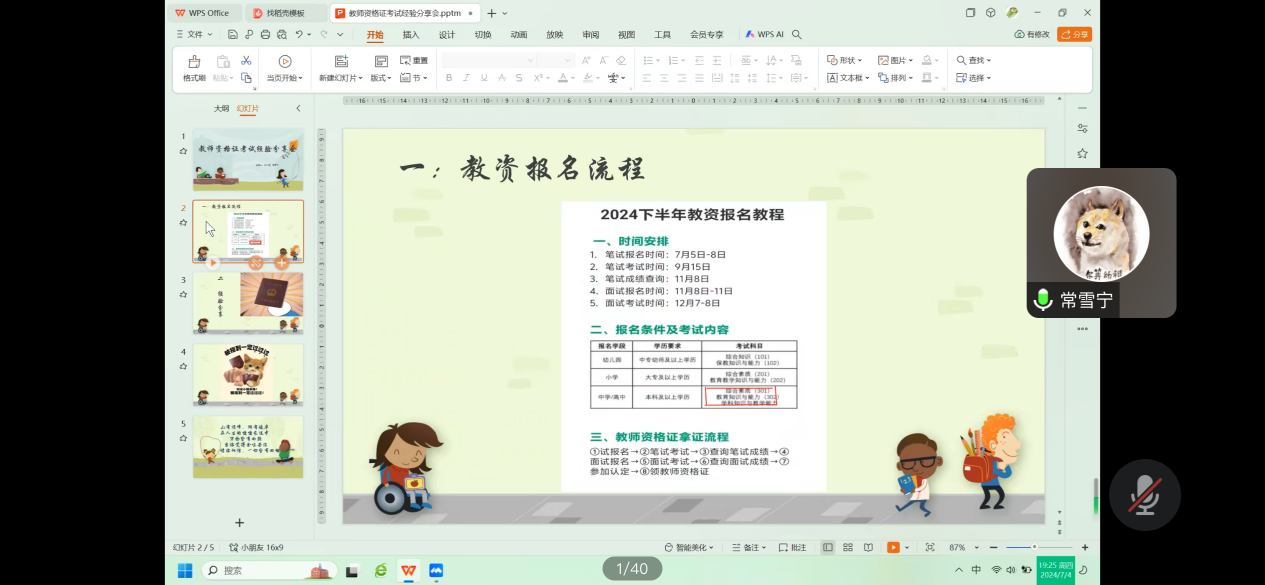Image resolution: width=1265 pixels, height=585 pixels.
Task: Click the Save icon in quick access bar
Action: [234, 34]
